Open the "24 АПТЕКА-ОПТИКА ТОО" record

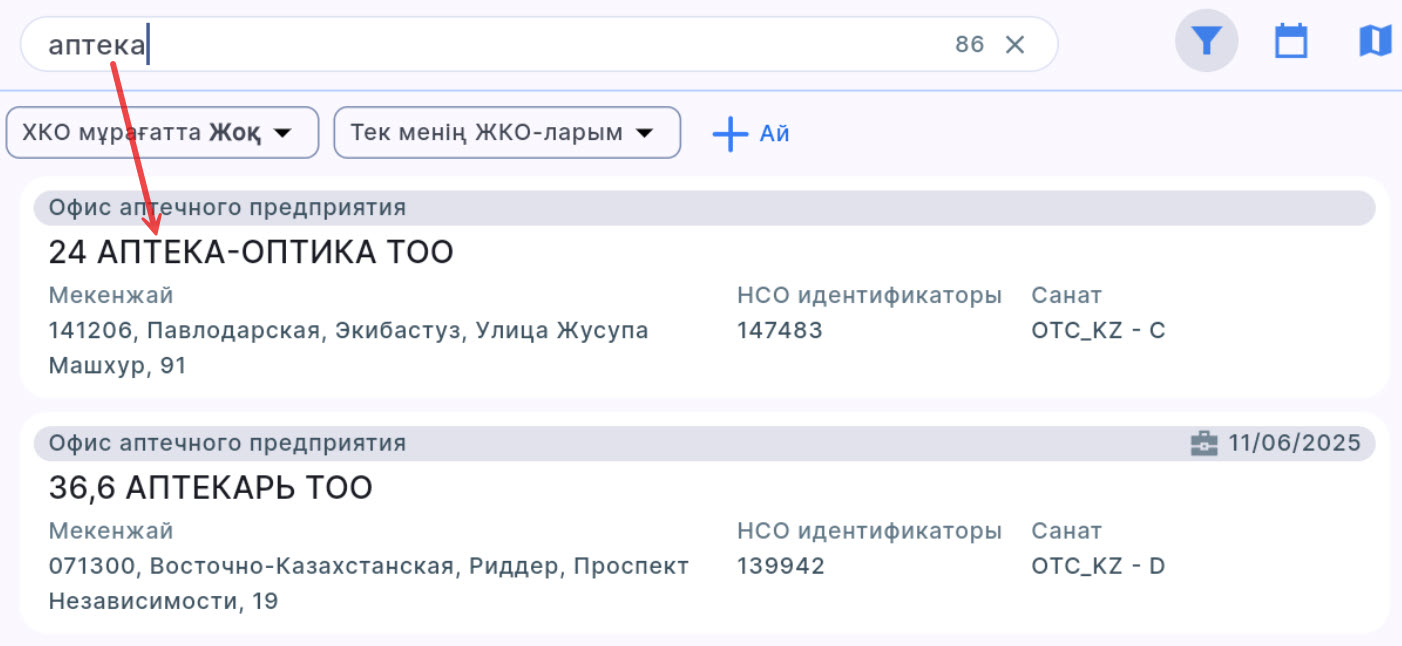251,253
